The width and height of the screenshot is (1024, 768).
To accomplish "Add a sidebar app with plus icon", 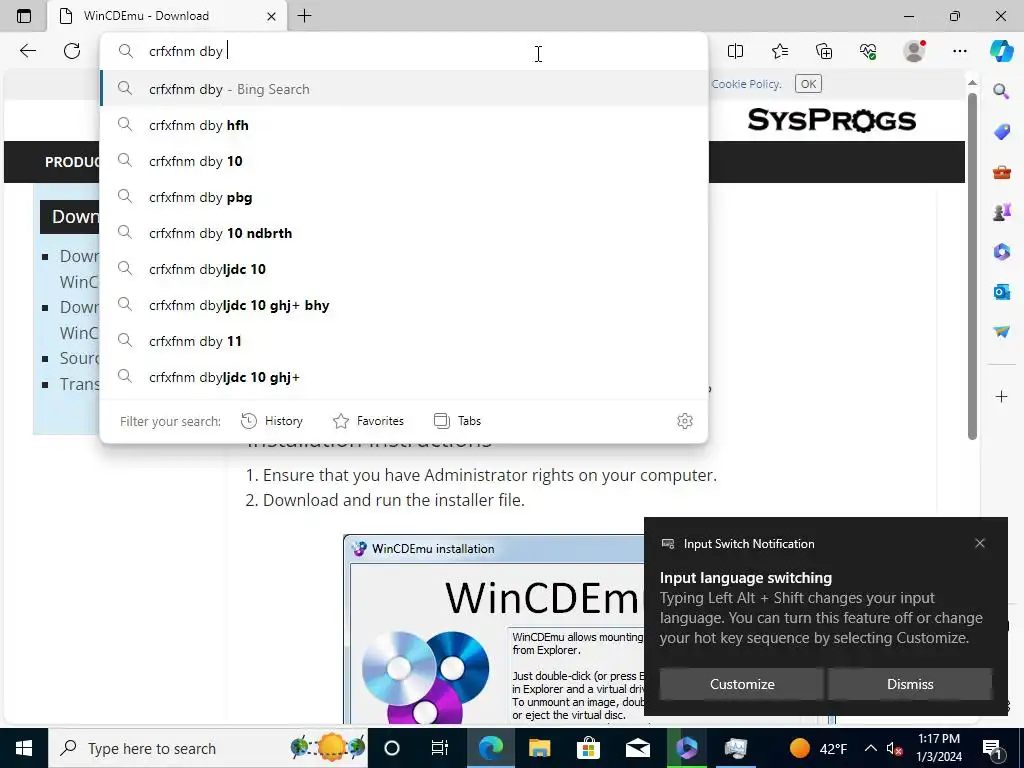I will click(x=1001, y=396).
